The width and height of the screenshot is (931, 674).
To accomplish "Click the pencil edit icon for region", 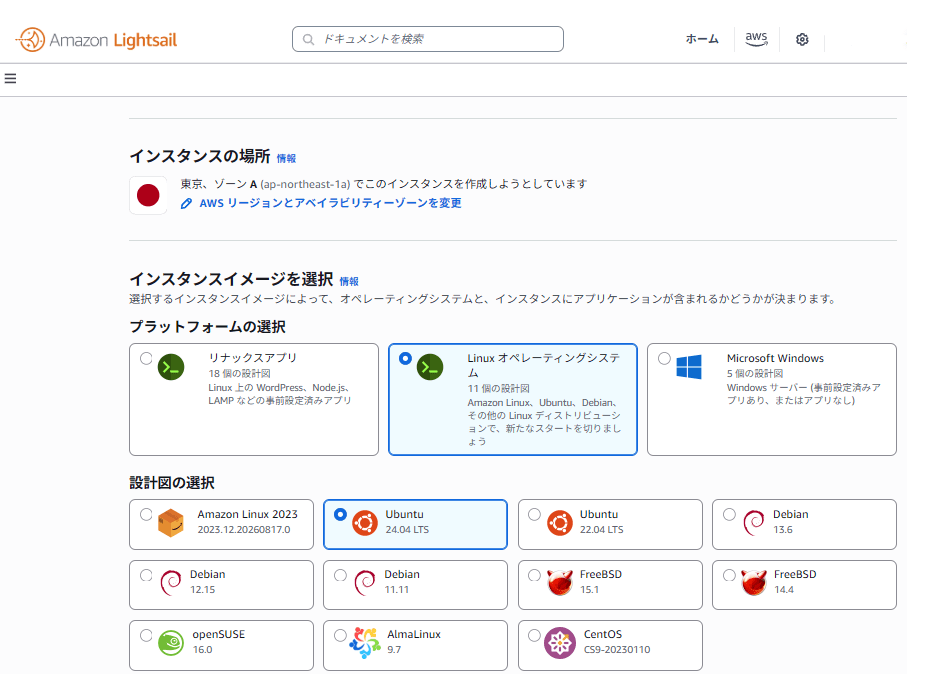I will pyautogui.click(x=186, y=203).
